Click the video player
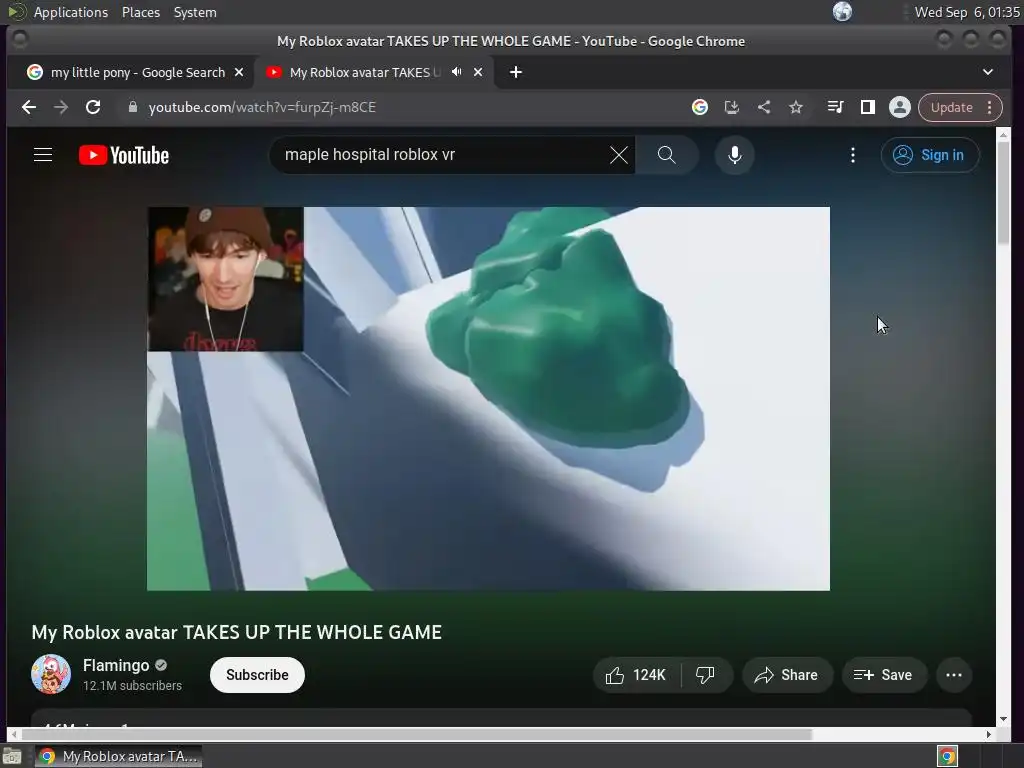Viewport: 1024px width, 768px height. (x=488, y=399)
